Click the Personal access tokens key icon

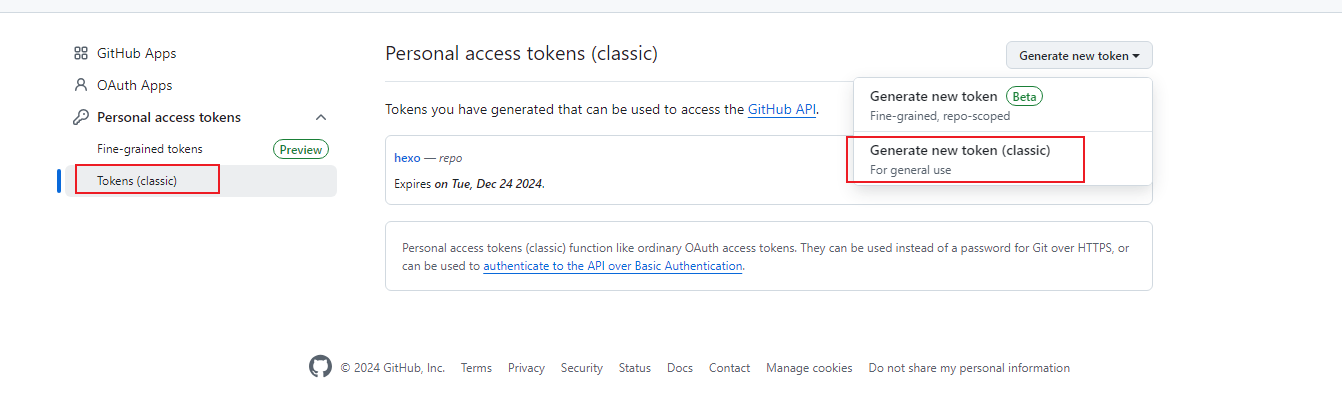pos(81,117)
